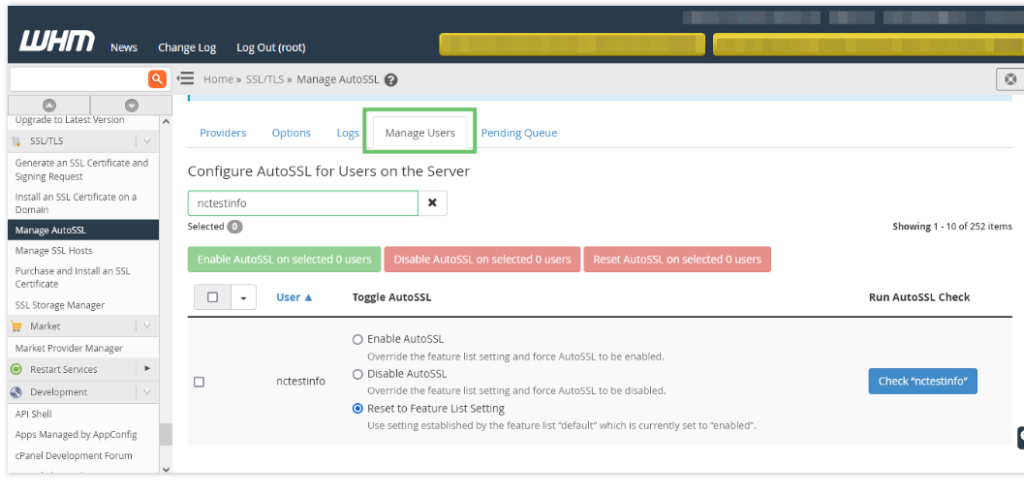The image size is (1024, 495).
Task: Open the Manage SSL Hosts link
Action: click(53, 250)
